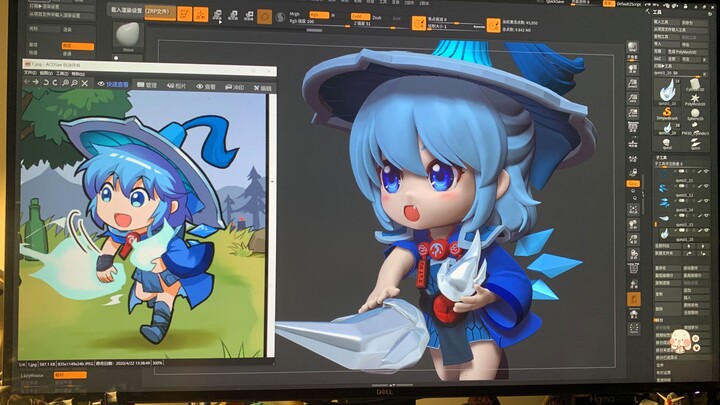
Task: Rotate image left in ACDSee toolbar
Action: (46, 82)
